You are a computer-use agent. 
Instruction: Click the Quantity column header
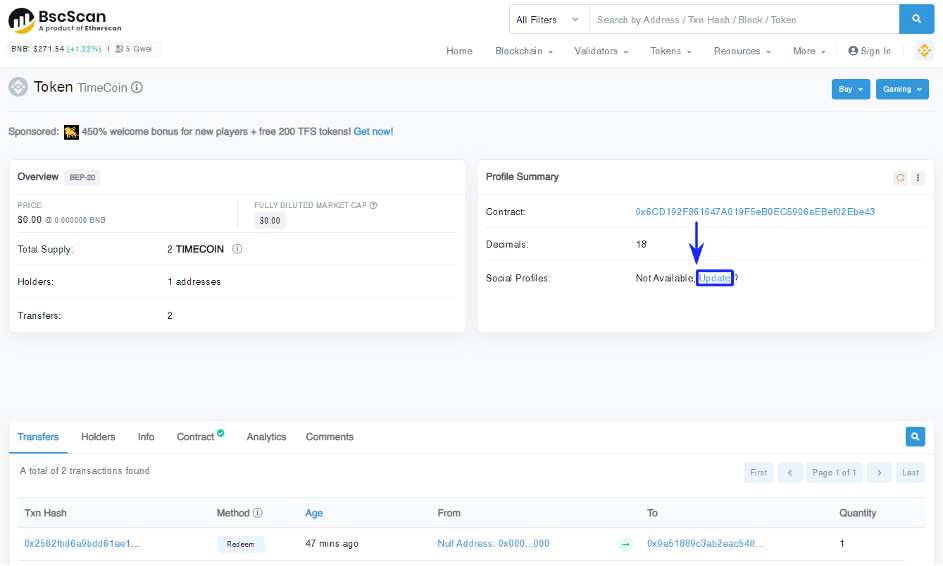pos(858,513)
